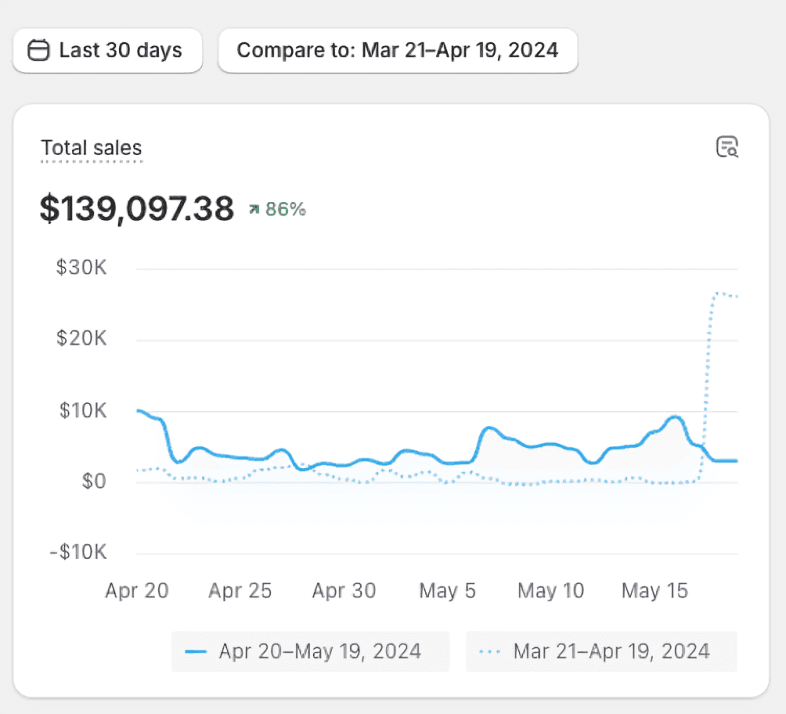This screenshot has width=786, height=714.
Task: Open the Compare to date range dropdown
Action: click(x=397, y=50)
